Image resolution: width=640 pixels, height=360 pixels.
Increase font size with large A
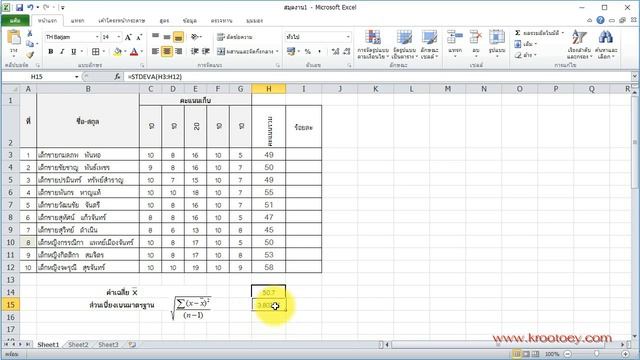tap(128, 37)
